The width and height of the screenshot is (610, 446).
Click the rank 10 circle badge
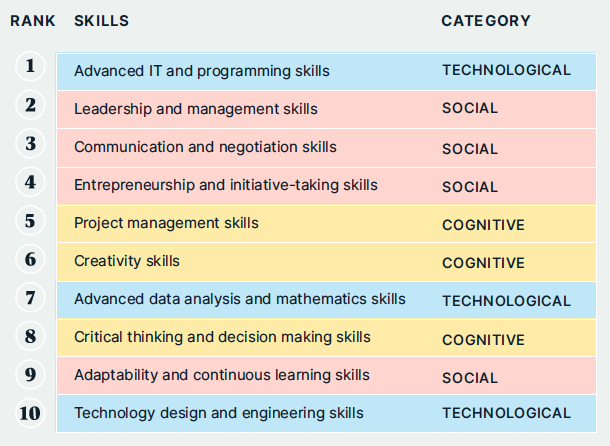[30, 413]
